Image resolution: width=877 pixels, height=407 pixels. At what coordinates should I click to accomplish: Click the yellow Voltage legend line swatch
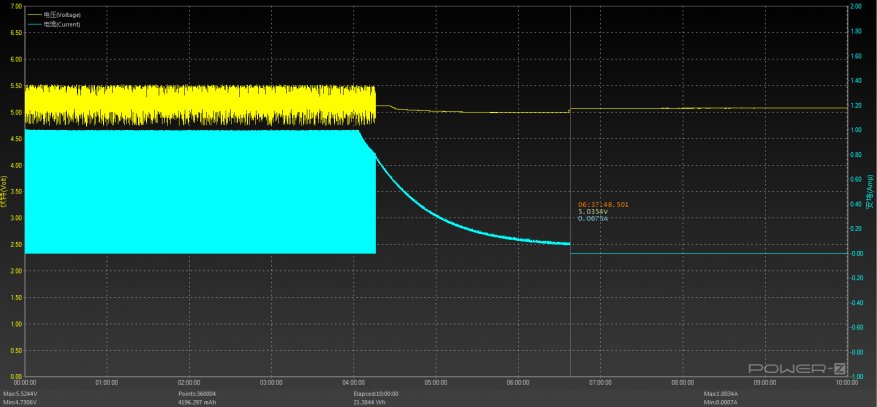point(35,15)
